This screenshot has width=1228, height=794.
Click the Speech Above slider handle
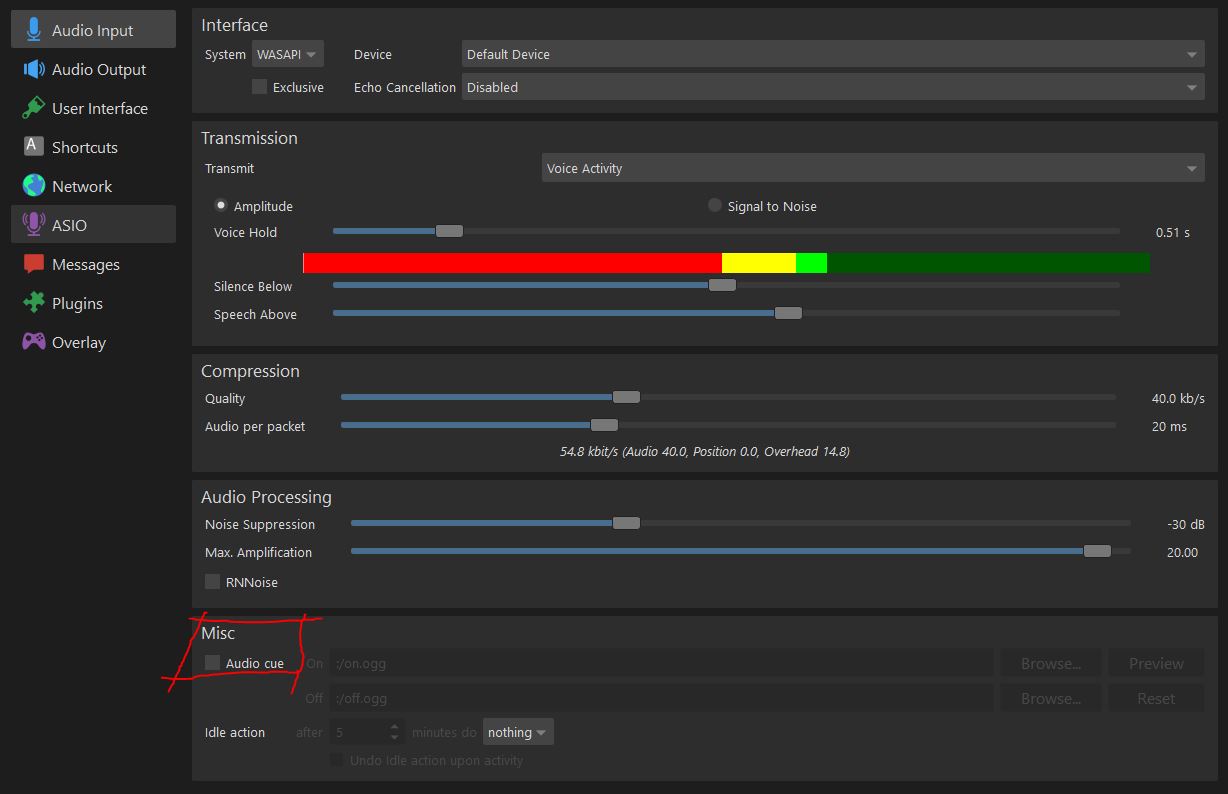[x=788, y=313]
